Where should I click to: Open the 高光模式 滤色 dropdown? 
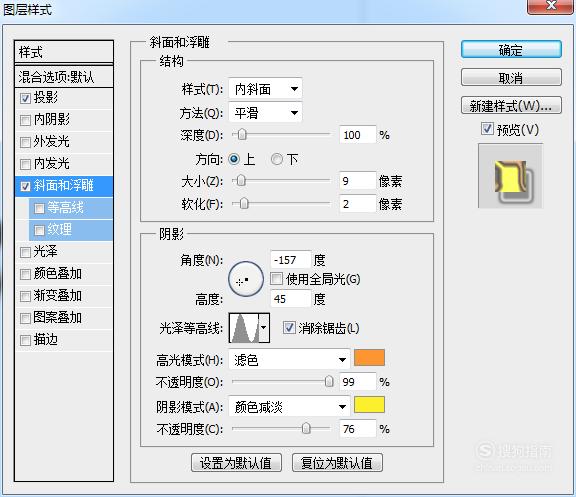(289, 359)
